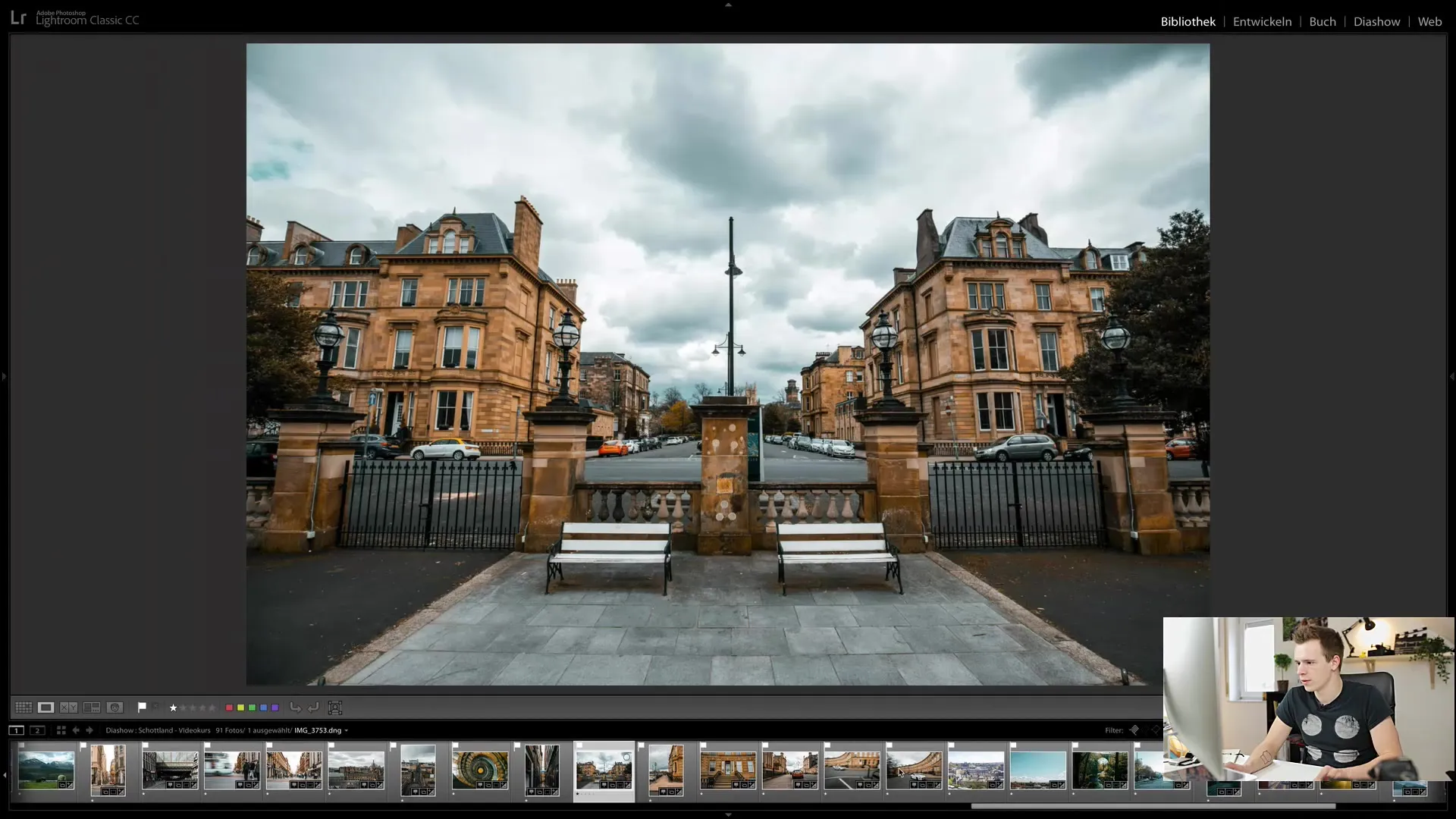Open the People face view
This screenshot has height=819, width=1456.
[x=115, y=708]
